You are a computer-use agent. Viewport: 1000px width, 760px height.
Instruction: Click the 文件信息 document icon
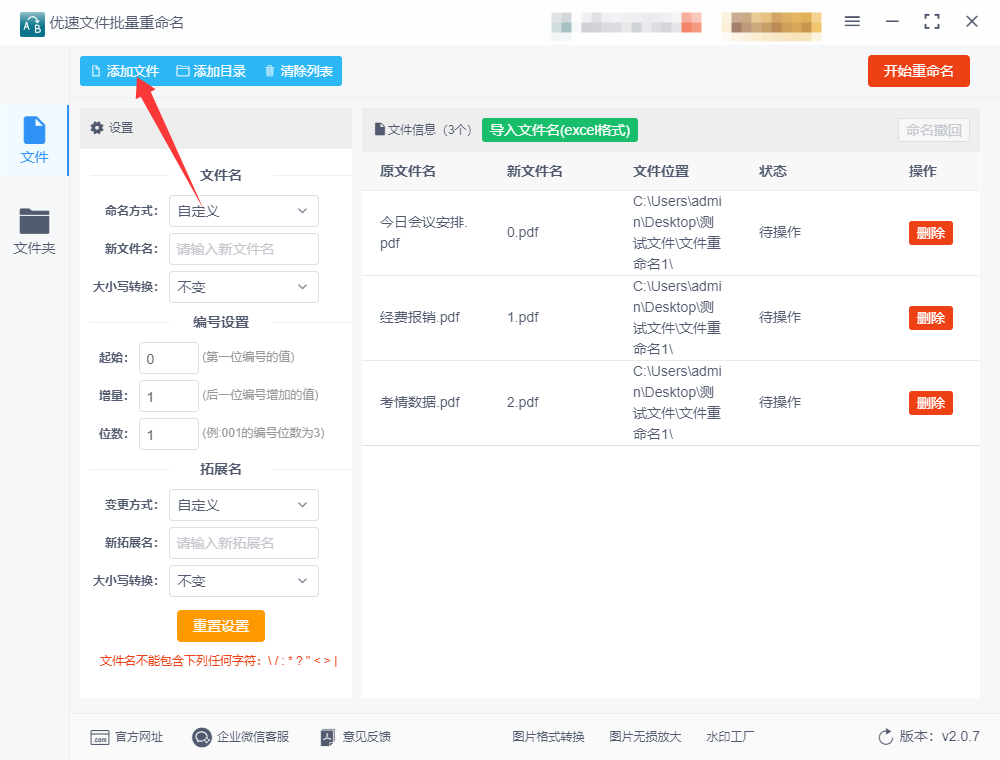(379, 129)
